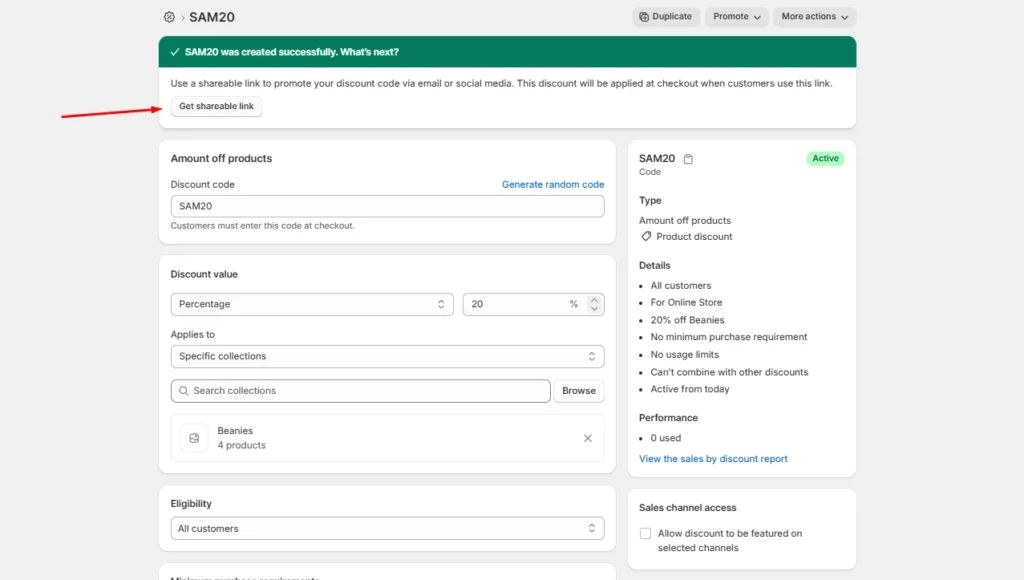1024x580 pixels.
Task: Click the Discount code input field
Action: point(387,206)
